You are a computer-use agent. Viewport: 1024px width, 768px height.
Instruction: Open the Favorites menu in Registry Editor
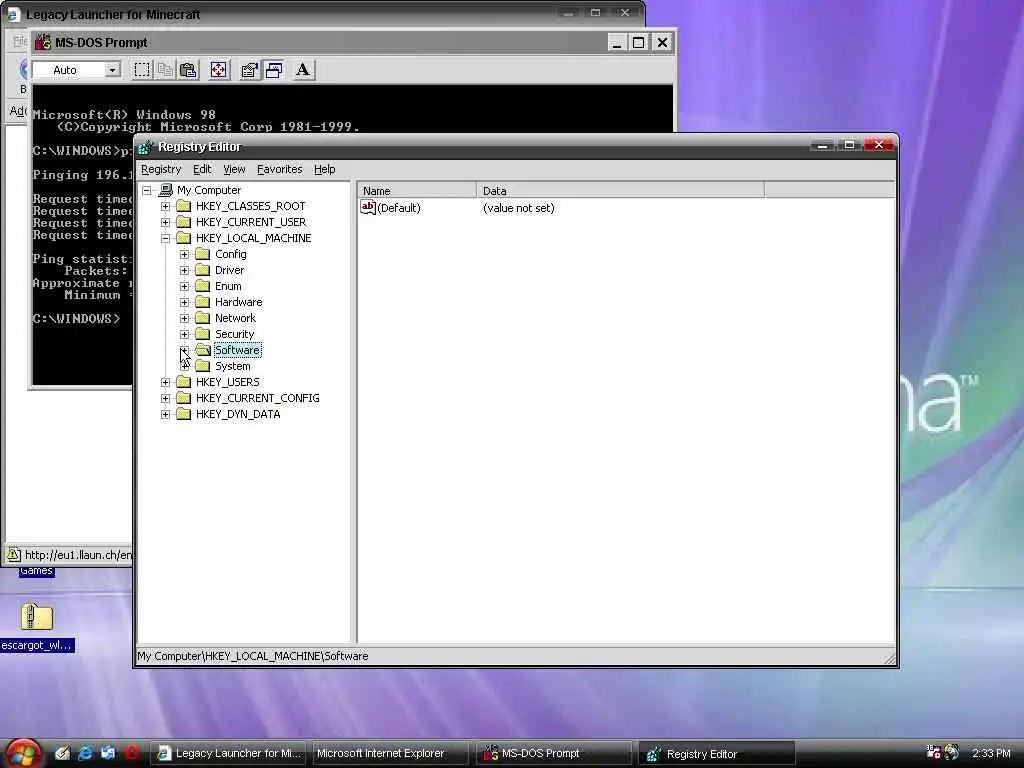pos(280,169)
